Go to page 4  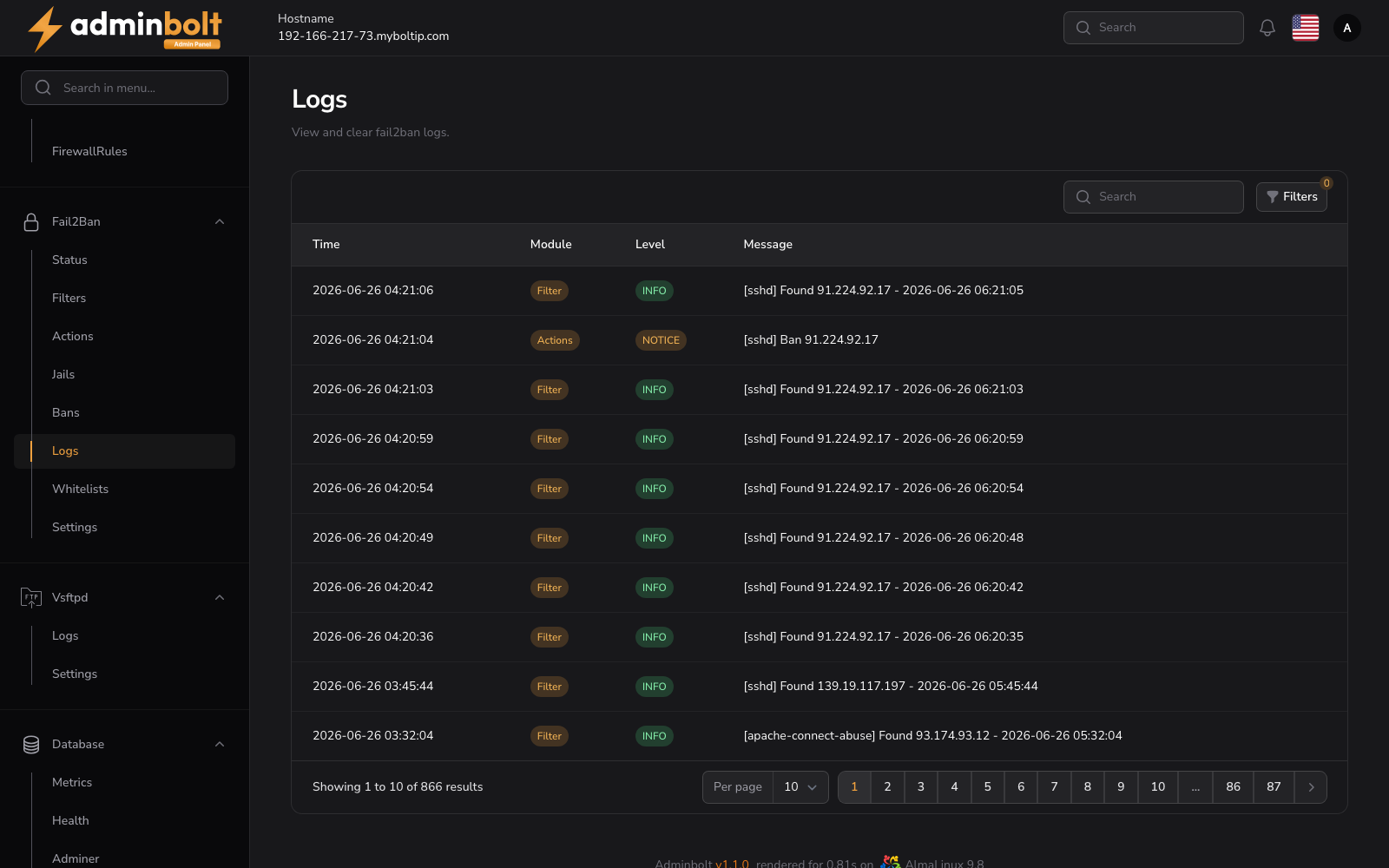tap(954, 787)
